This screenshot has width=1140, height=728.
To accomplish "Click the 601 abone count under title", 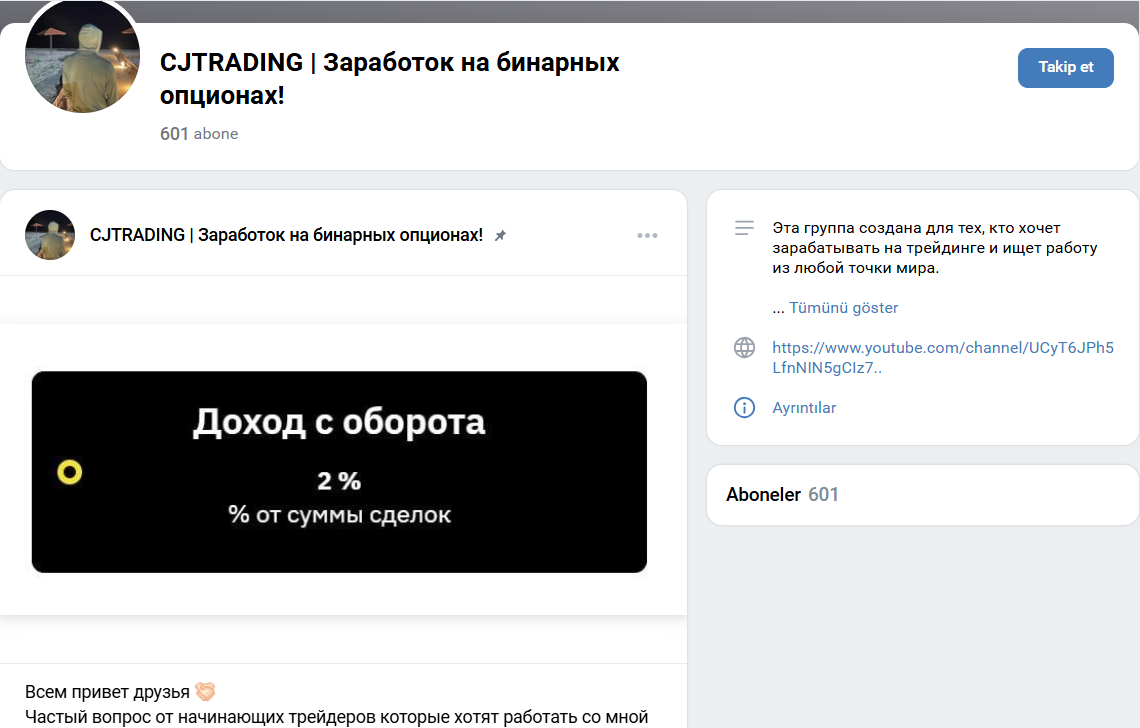I will 199,134.
